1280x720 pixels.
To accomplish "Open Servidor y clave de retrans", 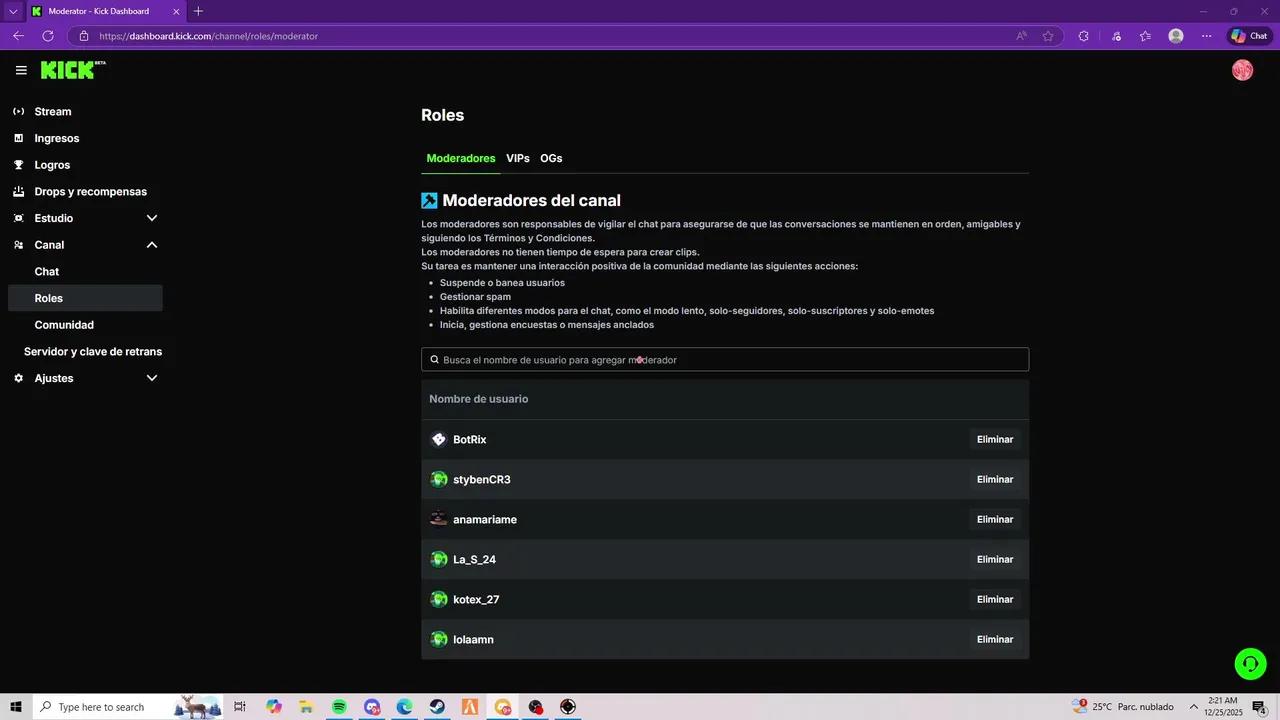I will (93, 351).
